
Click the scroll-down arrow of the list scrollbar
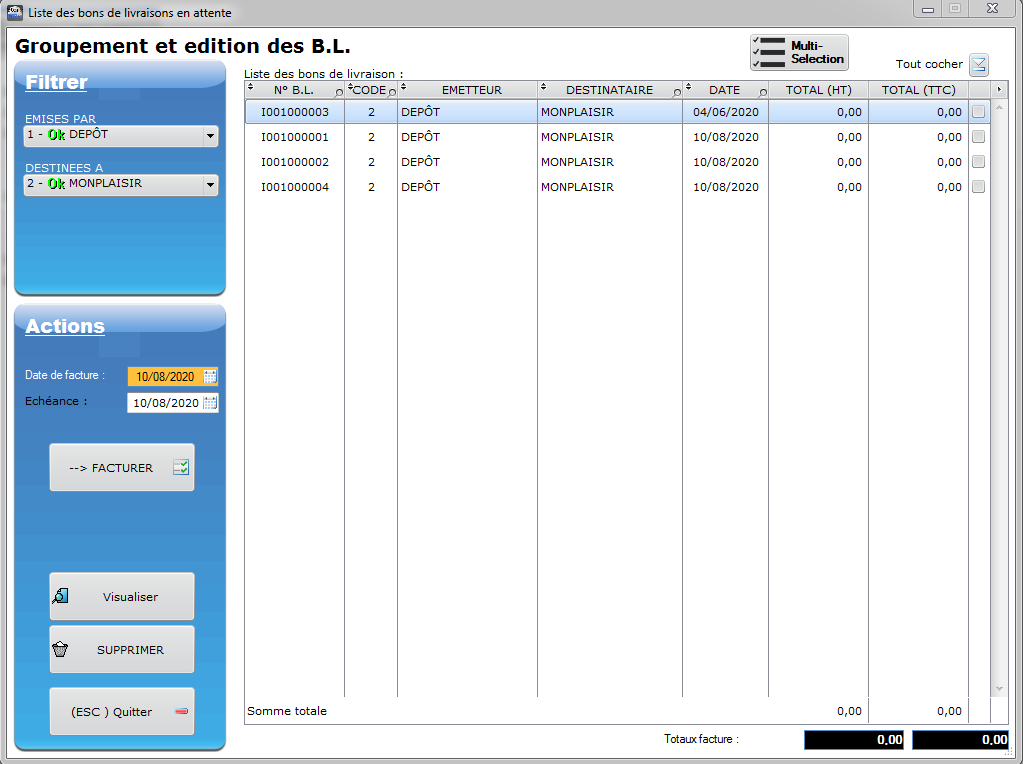tap(998, 689)
